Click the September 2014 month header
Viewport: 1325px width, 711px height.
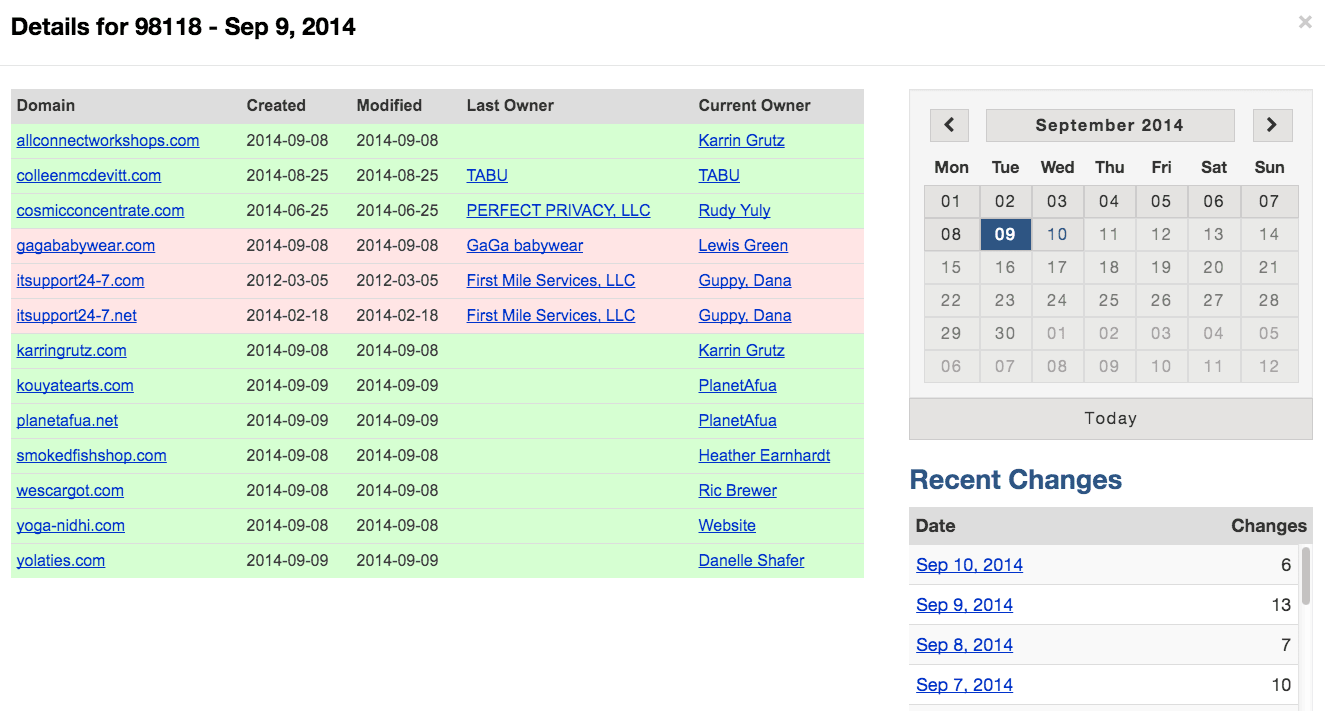coord(1110,125)
